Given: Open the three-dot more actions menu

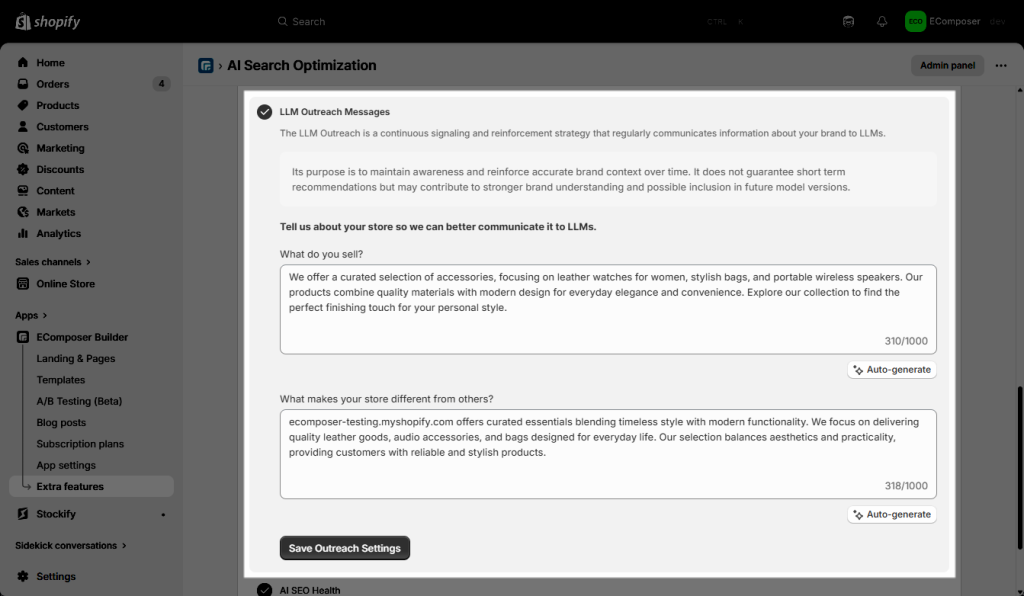Looking at the screenshot, I should pyautogui.click(x=1001, y=66).
